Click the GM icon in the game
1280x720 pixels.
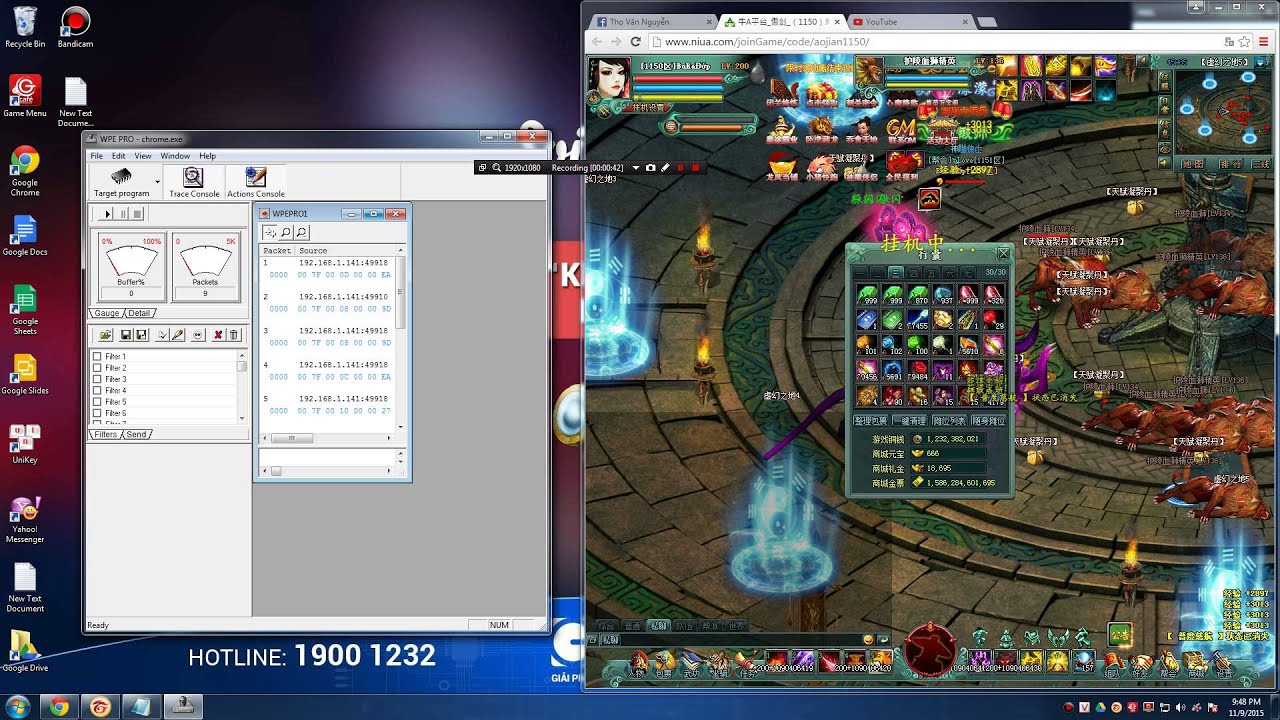pyautogui.click(x=902, y=129)
